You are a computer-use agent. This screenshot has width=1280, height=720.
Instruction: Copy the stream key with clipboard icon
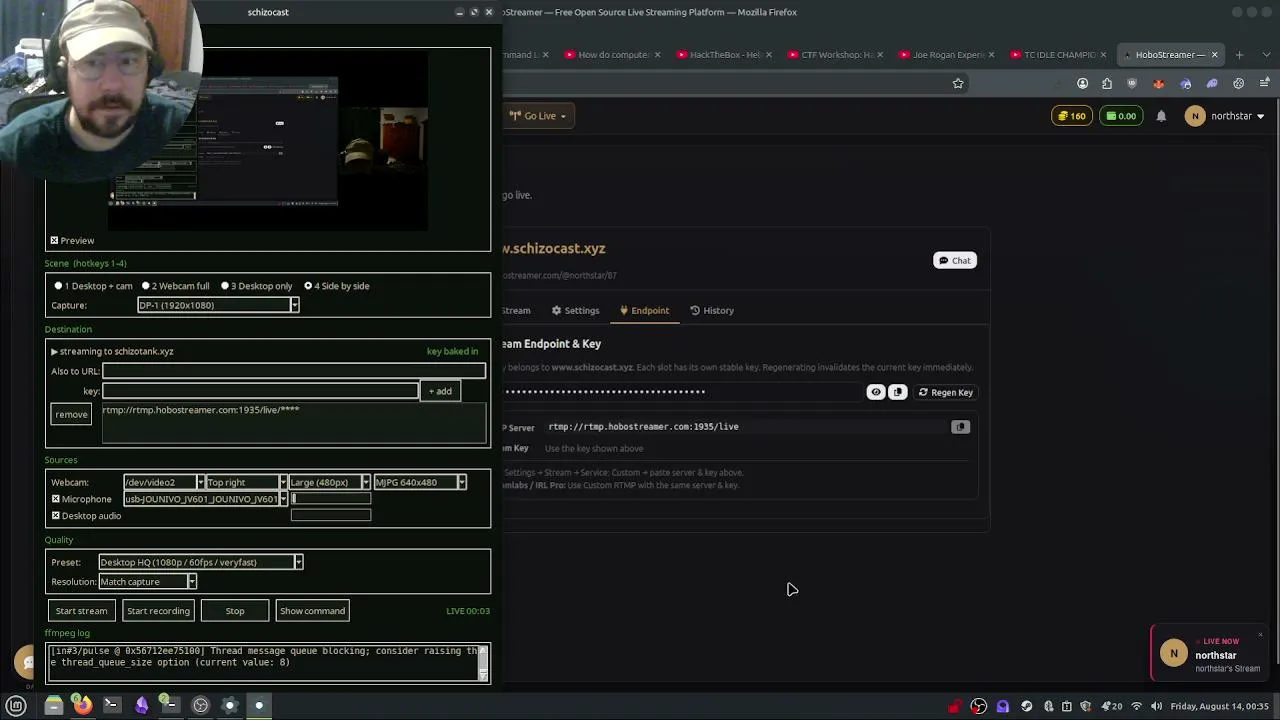[897, 392]
